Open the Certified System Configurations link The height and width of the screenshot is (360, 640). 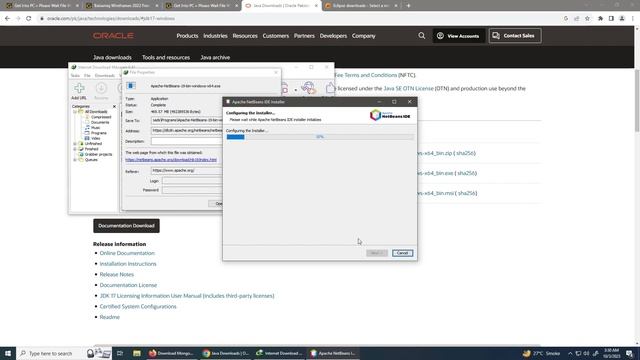[x=138, y=306]
